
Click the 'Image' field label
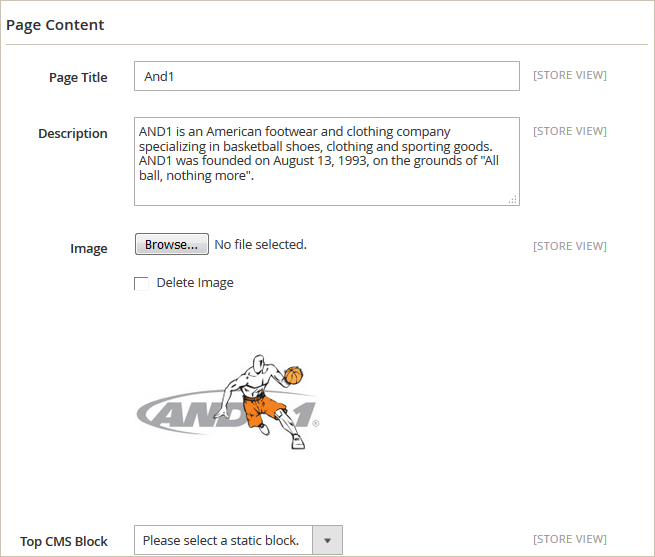click(x=89, y=249)
